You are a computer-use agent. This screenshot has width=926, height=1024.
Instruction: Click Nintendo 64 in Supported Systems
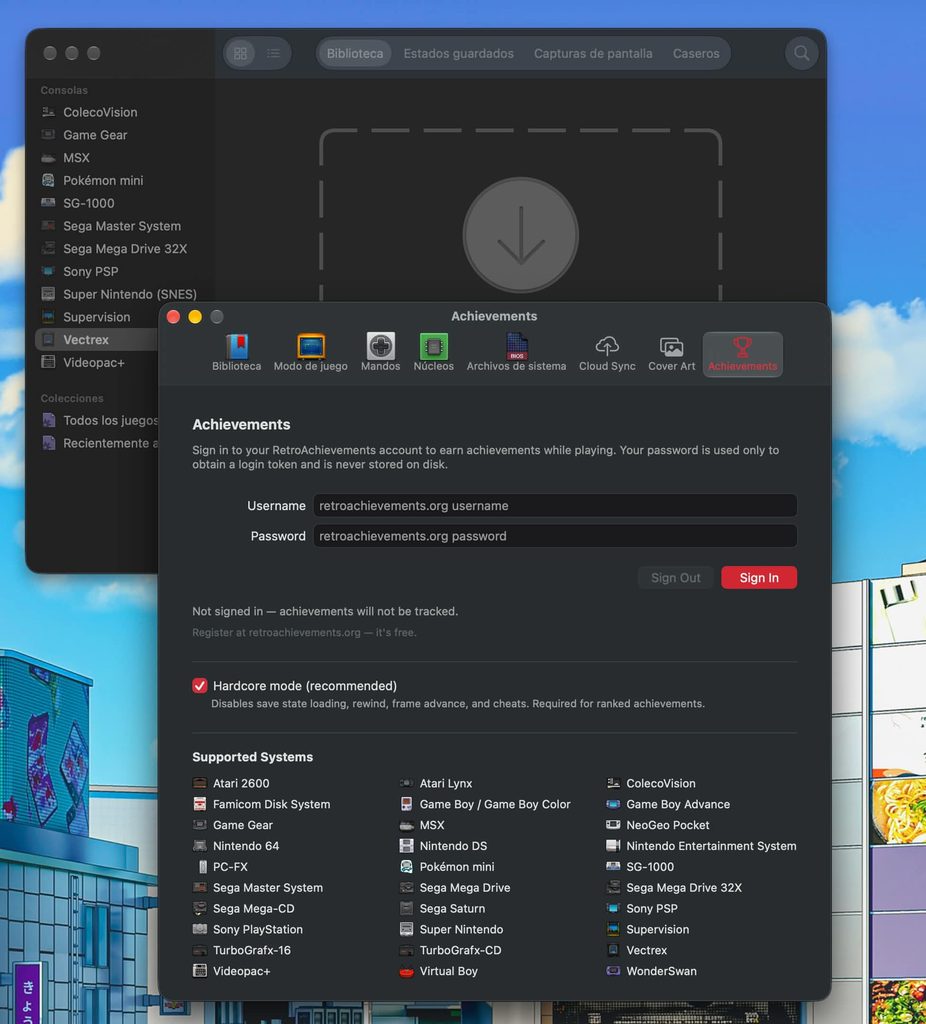click(x=236, y=846)
